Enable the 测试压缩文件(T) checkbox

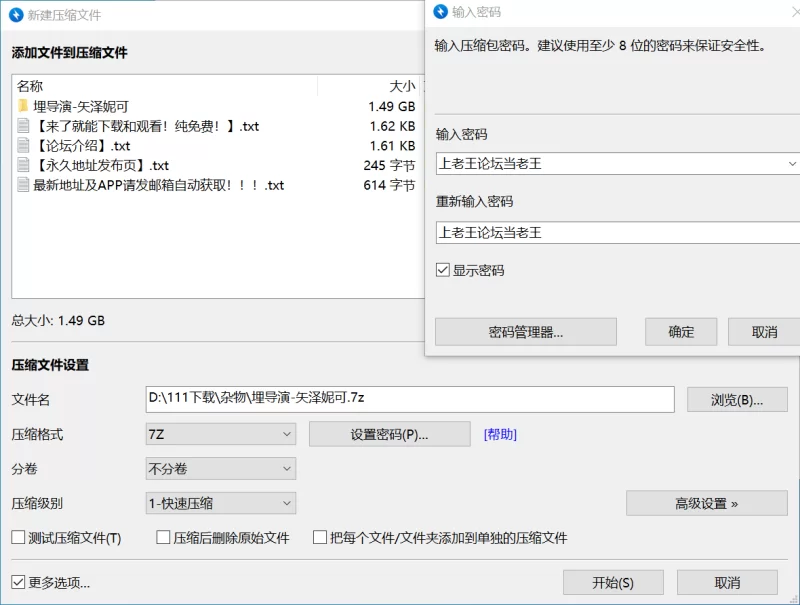(x=18, y=537)
